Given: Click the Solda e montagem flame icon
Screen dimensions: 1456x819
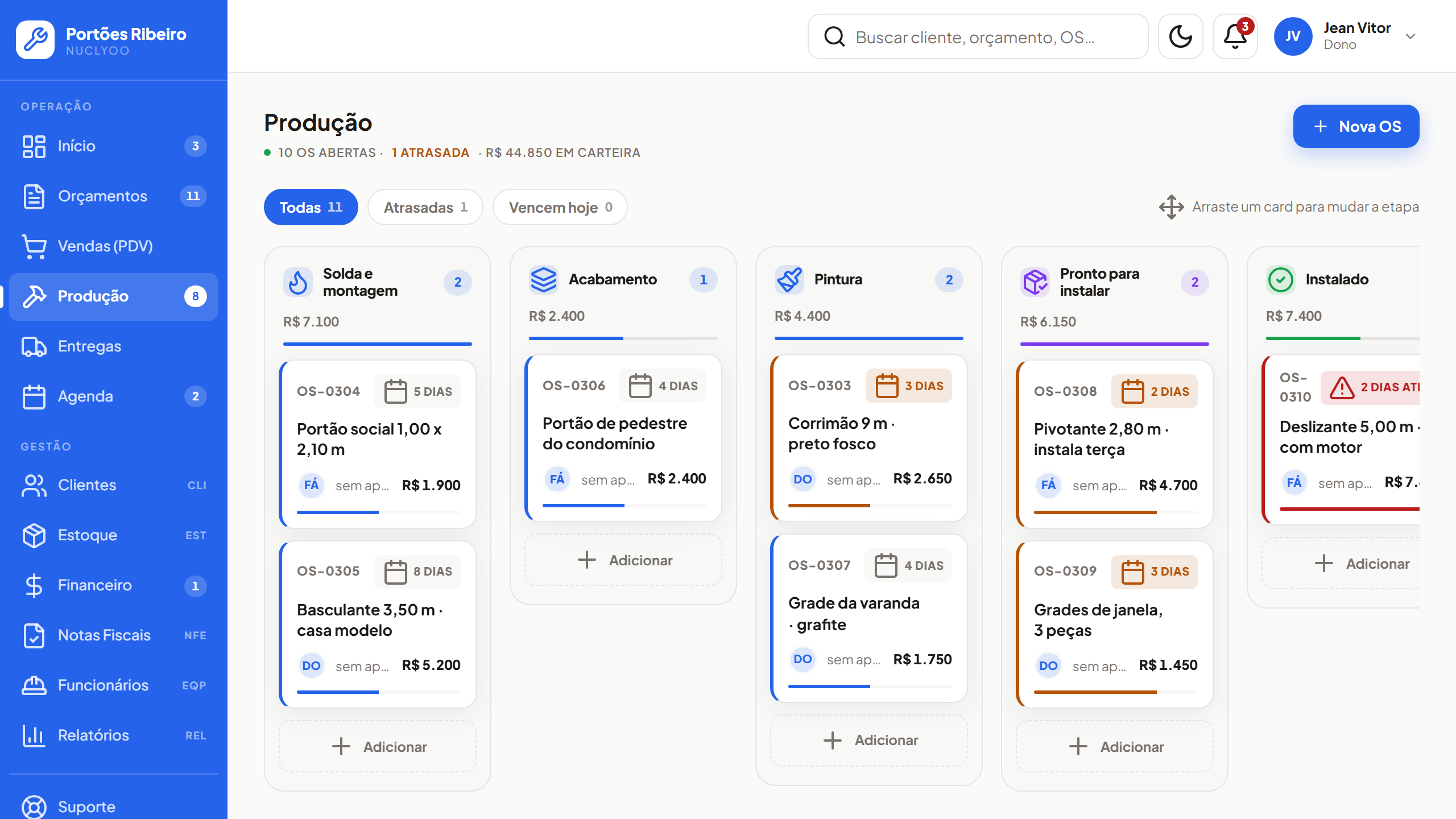Looking at the screenshot, I should click(x=298, y=282).
